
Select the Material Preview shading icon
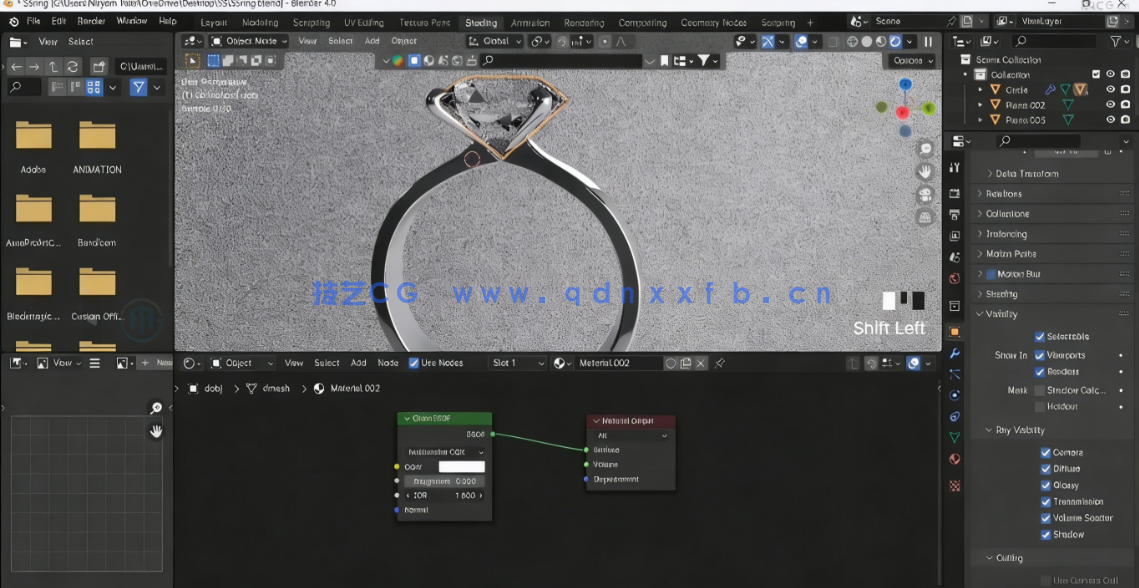pos(879,42)
